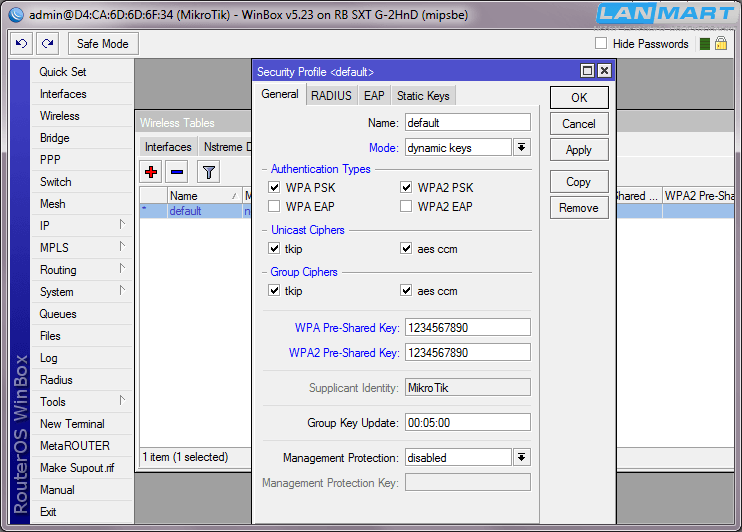Expand the MPLS submenu
Screen dimensions: 742x532
click(122, 247)
